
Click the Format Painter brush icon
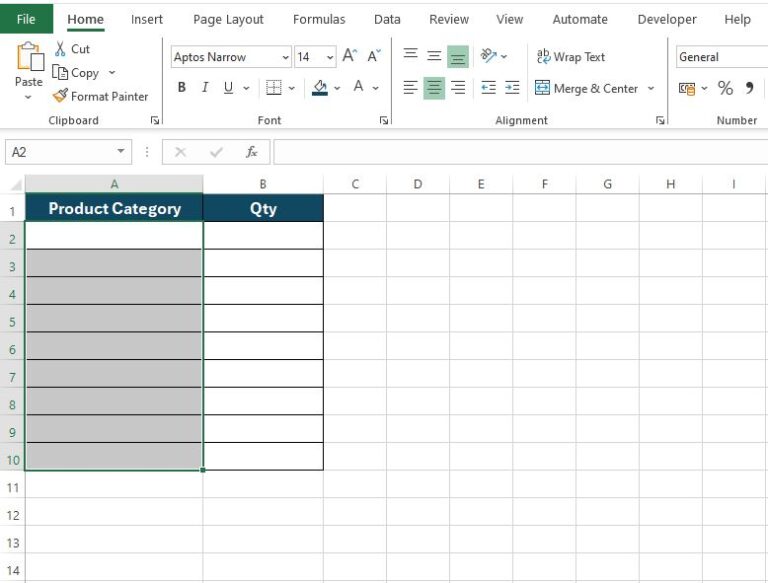click(60, 96)
